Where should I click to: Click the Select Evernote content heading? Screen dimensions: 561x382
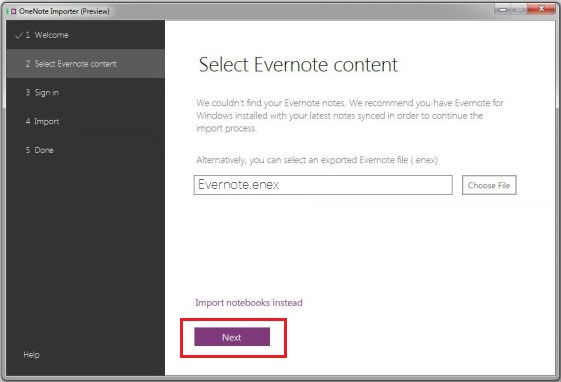pyautogui.click(x=298, y=65)
